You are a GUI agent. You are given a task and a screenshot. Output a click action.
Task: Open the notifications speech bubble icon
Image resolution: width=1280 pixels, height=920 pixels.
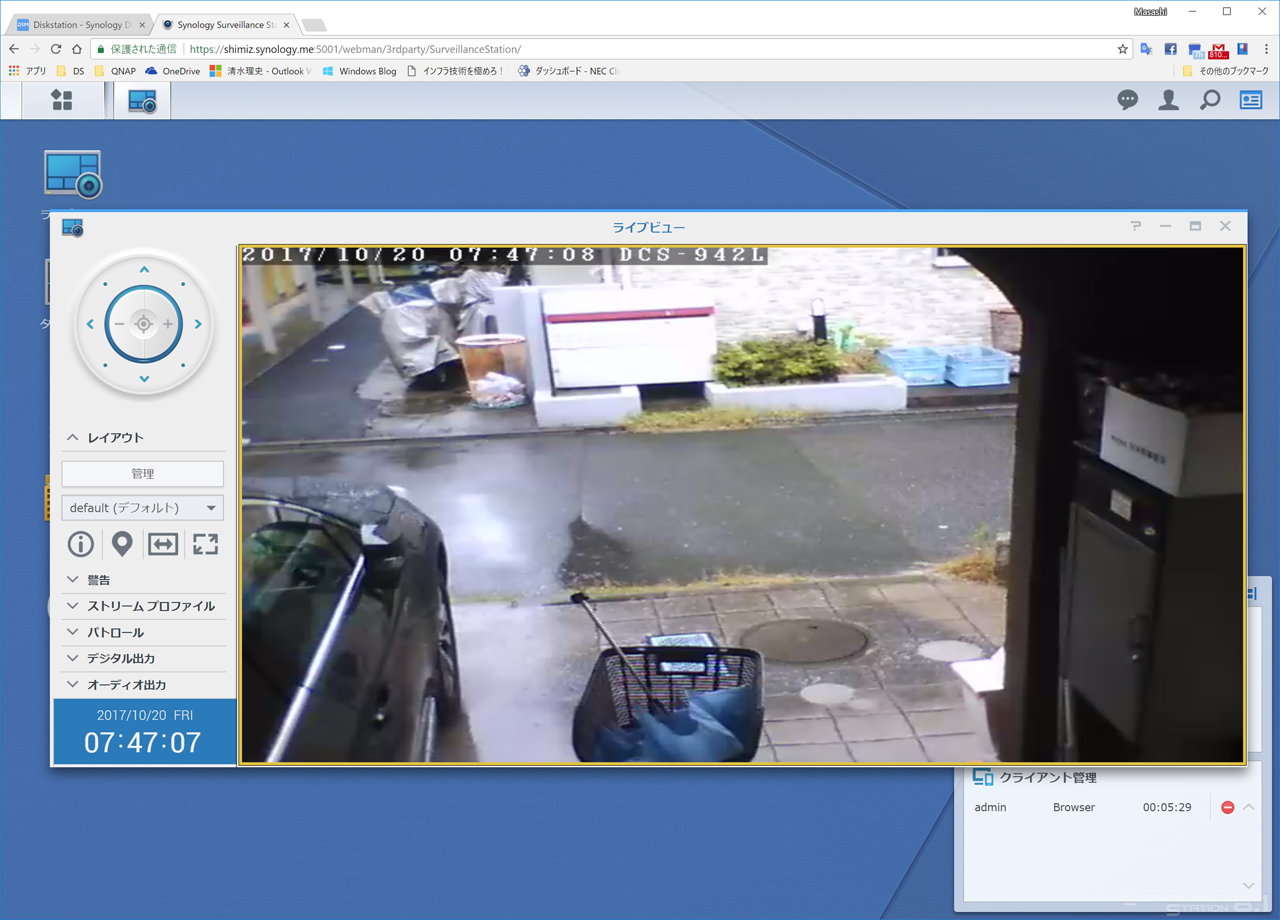click(x=1127, y=100)
